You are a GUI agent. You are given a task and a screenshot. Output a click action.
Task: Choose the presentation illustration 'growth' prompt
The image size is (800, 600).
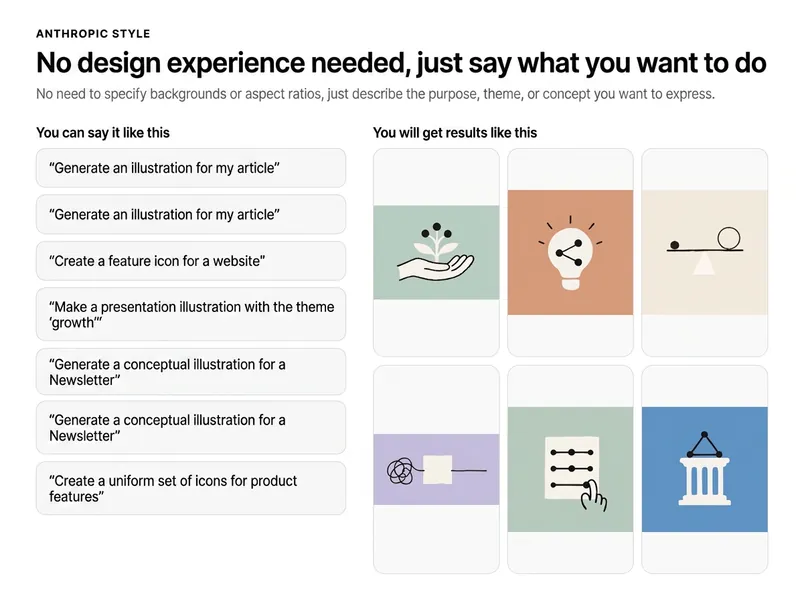(x=191, y=315)
